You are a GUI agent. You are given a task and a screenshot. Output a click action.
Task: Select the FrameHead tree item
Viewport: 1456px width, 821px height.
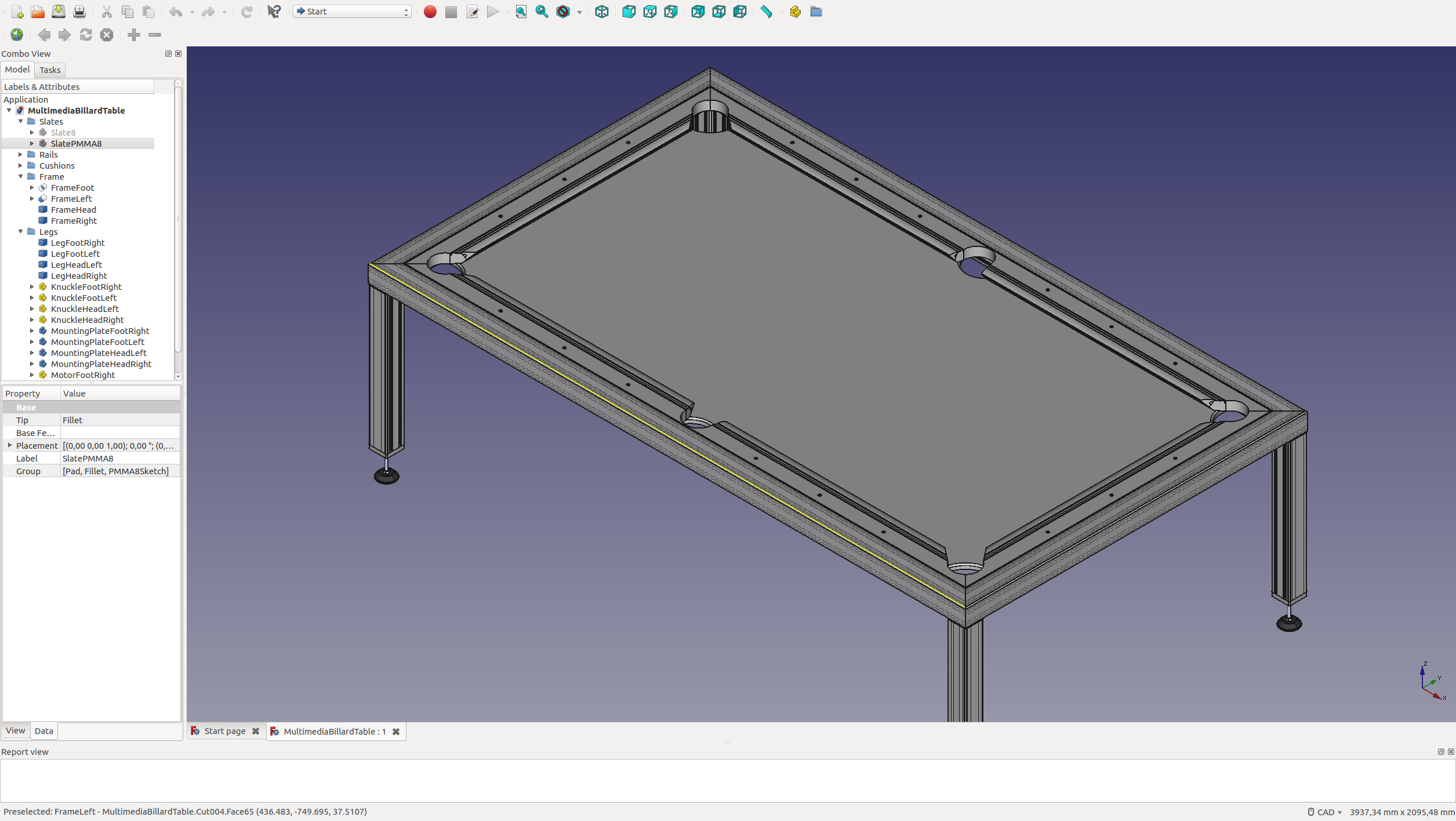click(73, 209)
